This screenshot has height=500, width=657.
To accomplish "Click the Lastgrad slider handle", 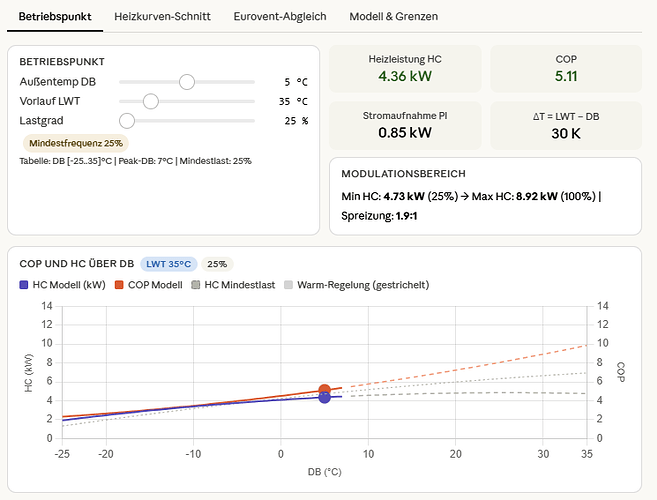I will click(127, 121).
